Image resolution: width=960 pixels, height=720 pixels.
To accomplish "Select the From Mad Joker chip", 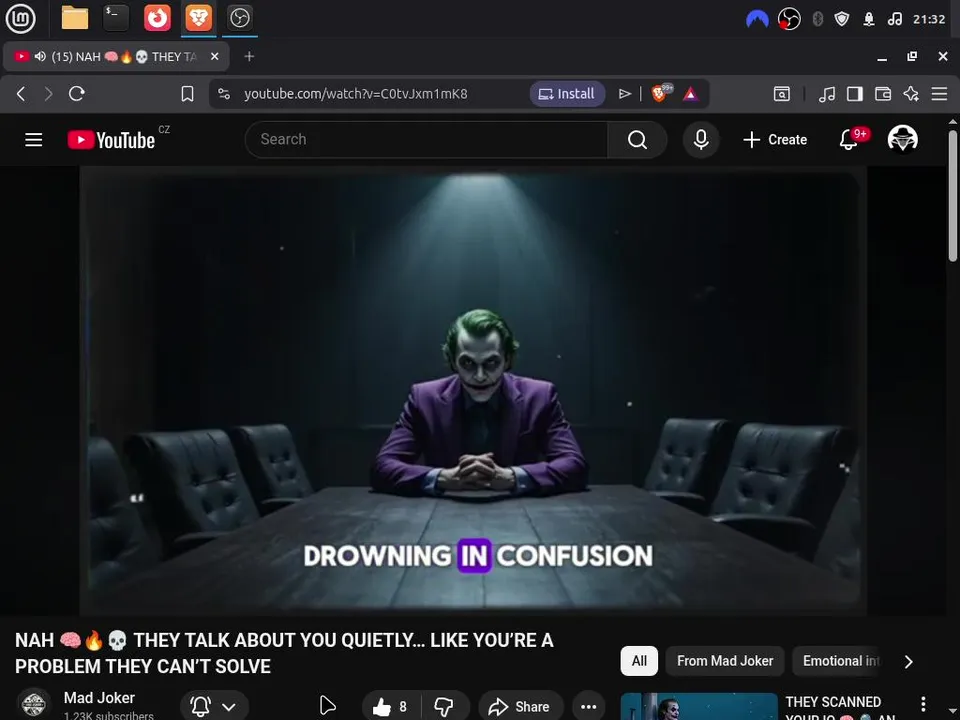I will [x=725, y=661].
